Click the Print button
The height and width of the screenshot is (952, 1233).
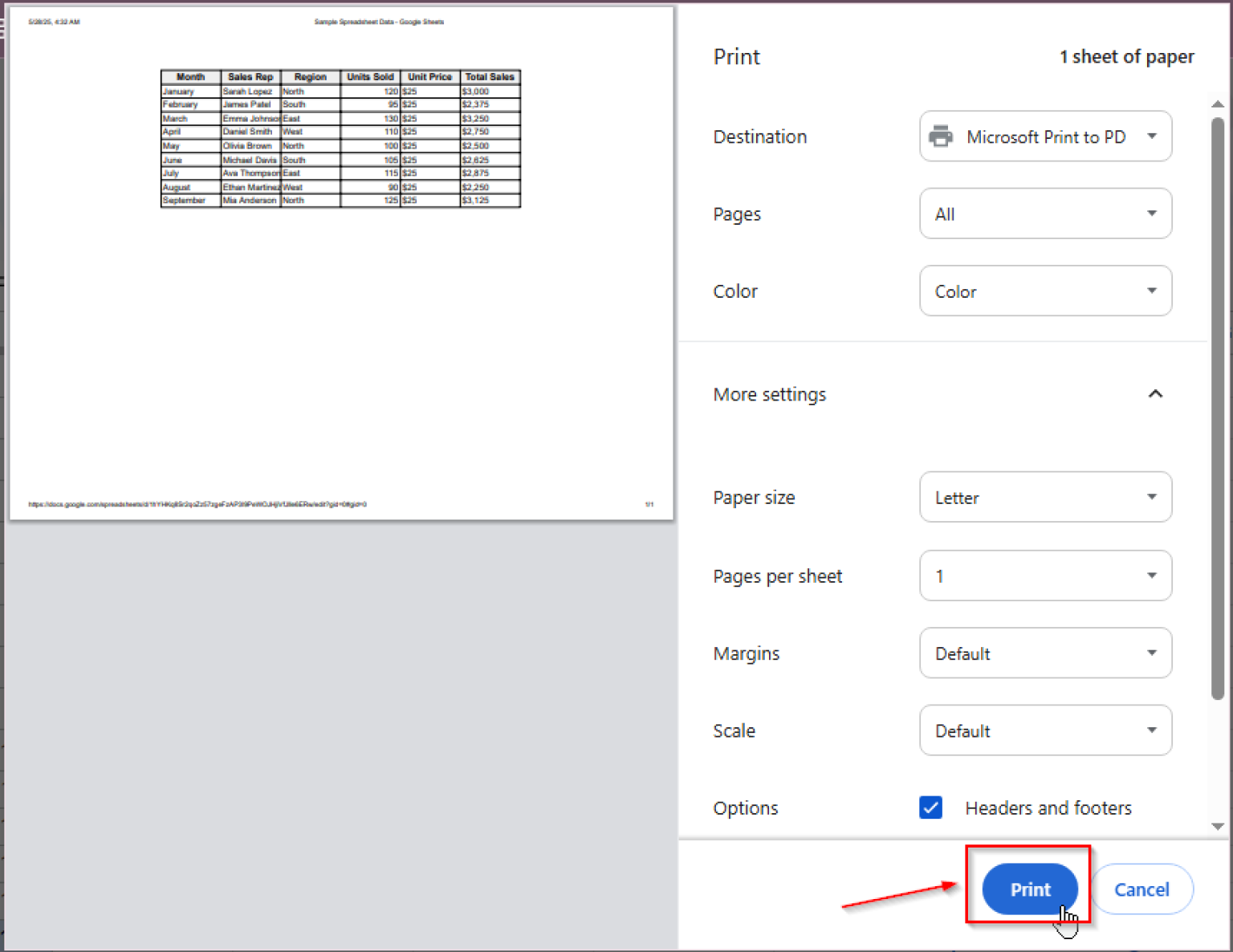tap(1029, 889)
